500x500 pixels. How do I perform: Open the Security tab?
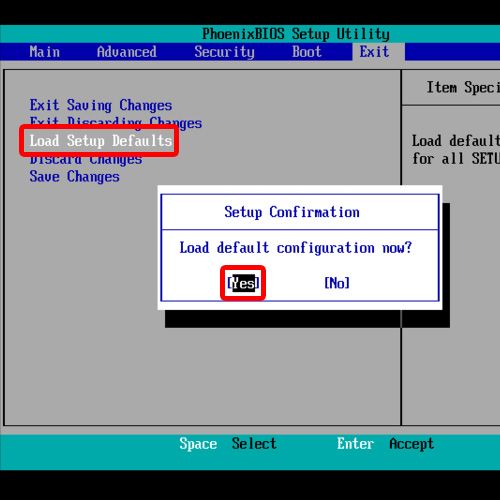click(224, 52)
